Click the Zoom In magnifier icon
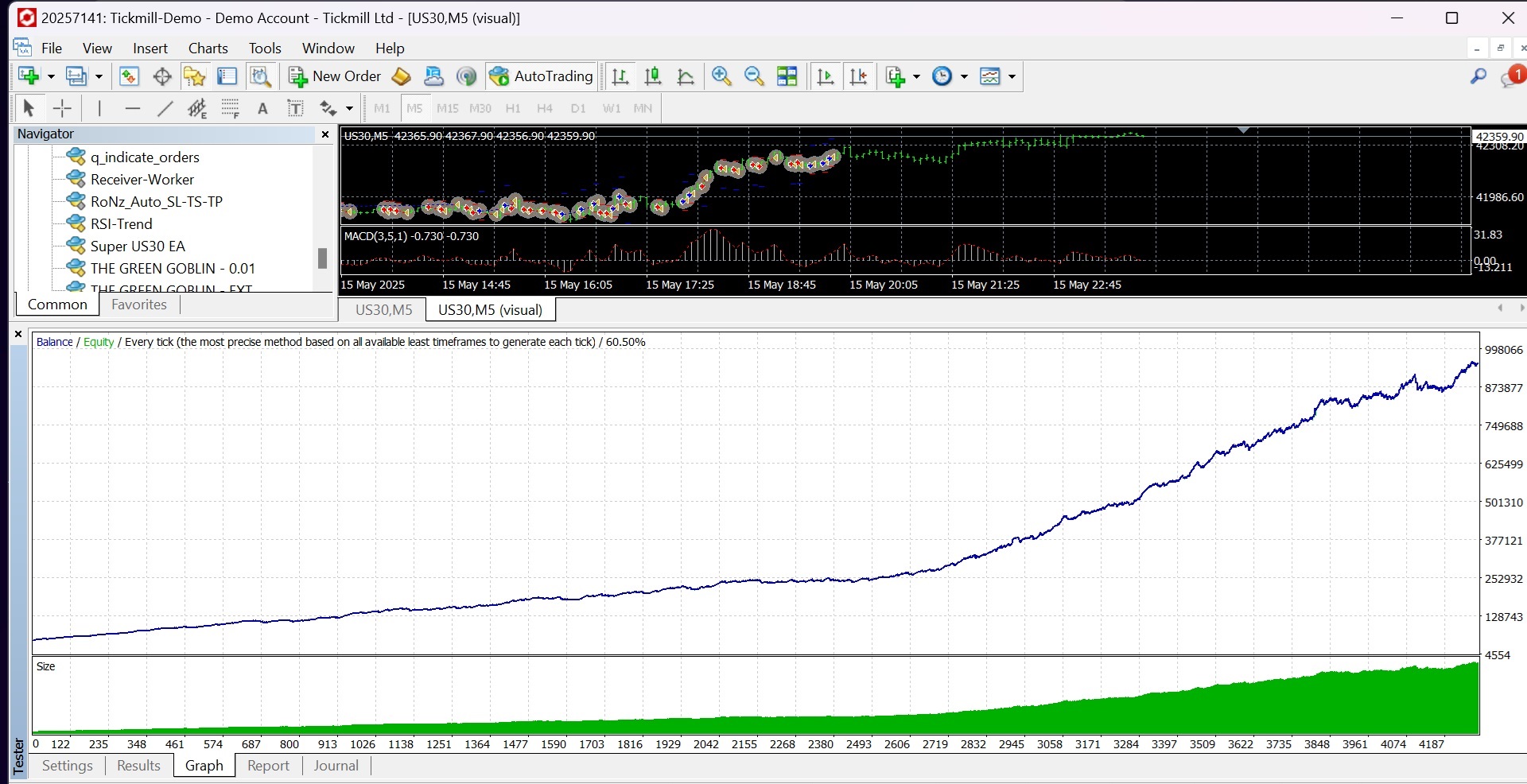 pos(721,76)
